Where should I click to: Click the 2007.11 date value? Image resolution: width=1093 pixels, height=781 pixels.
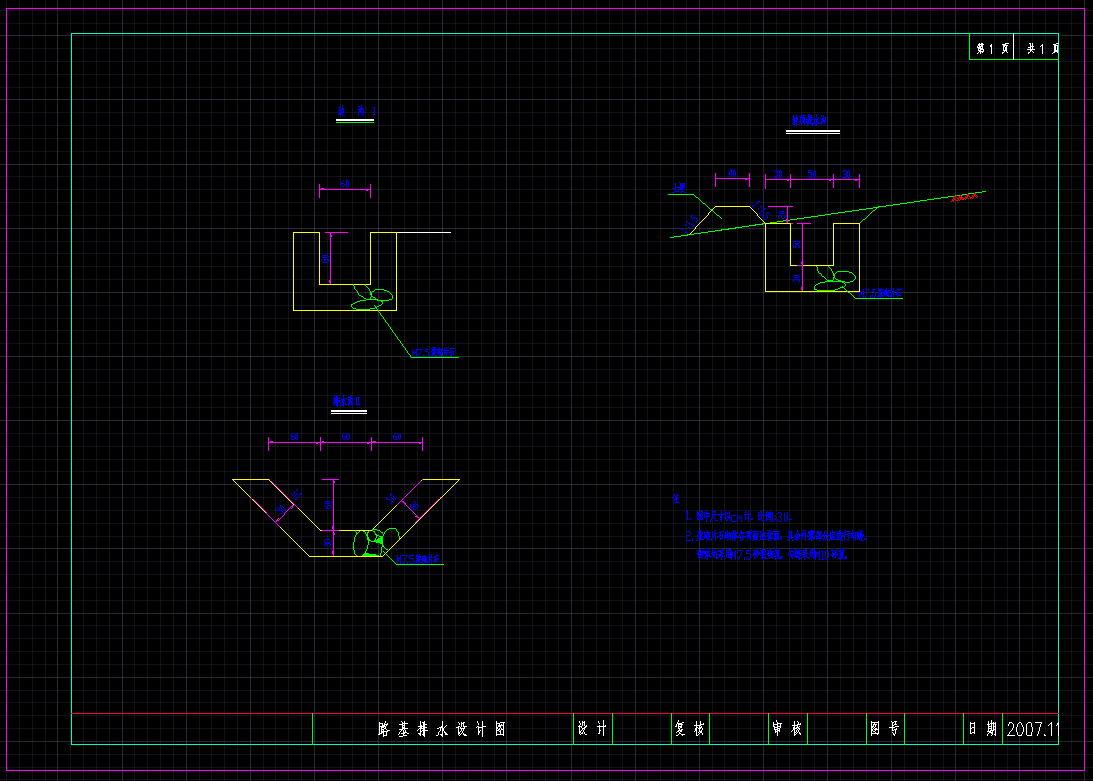coord(1031,730)
